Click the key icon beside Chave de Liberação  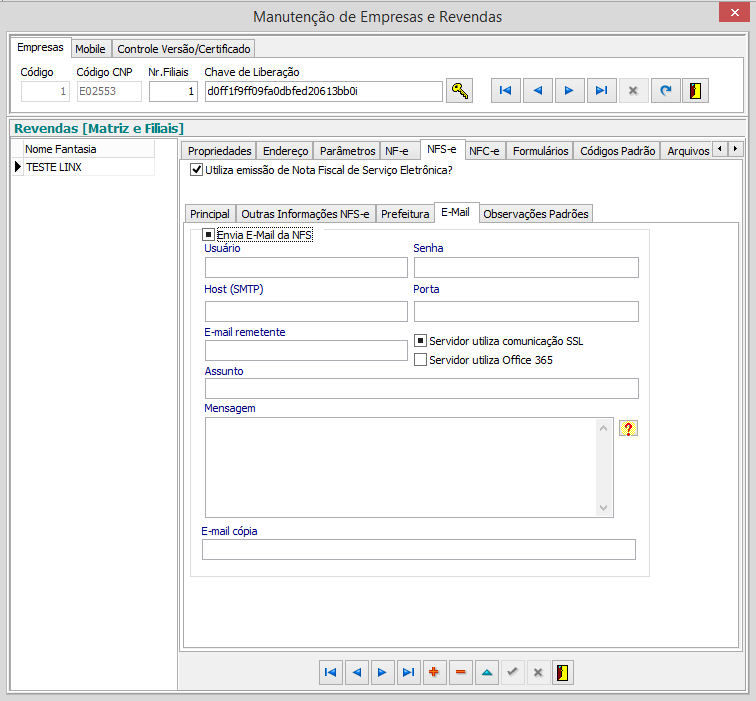coord(459,91)
